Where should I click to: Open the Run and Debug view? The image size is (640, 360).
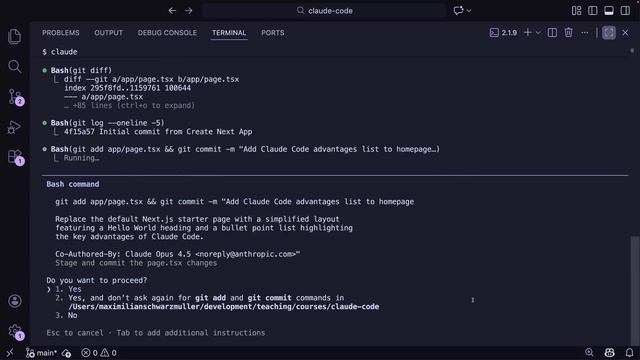(14, 127)
